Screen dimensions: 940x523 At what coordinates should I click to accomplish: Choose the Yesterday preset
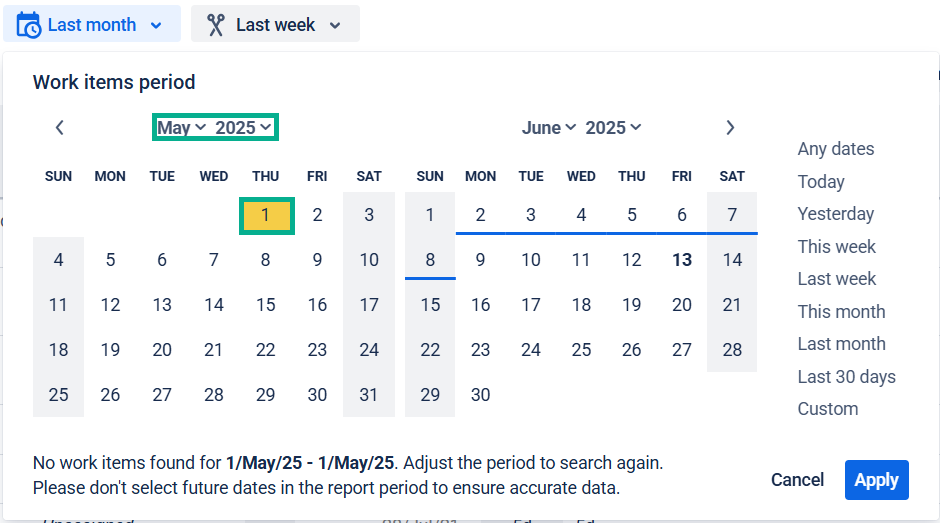point(836,214)
